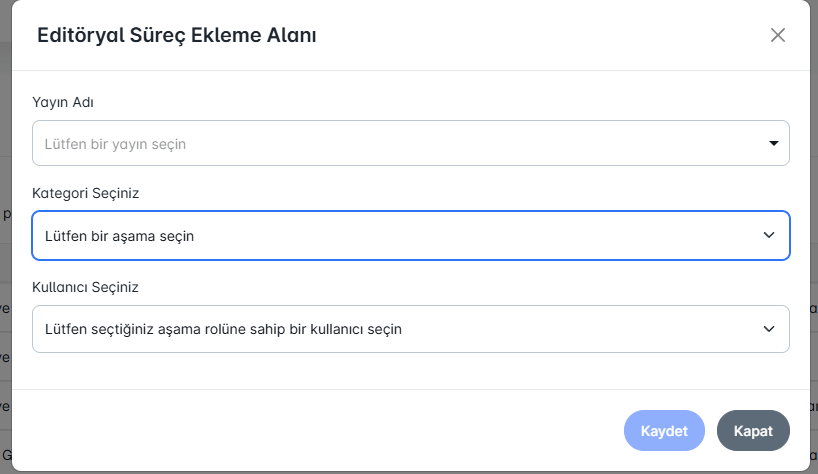Screen dimensions: 818x474
Task: Click the 'Kullanıcı Seçiniz' label
Action: [85, 287]
